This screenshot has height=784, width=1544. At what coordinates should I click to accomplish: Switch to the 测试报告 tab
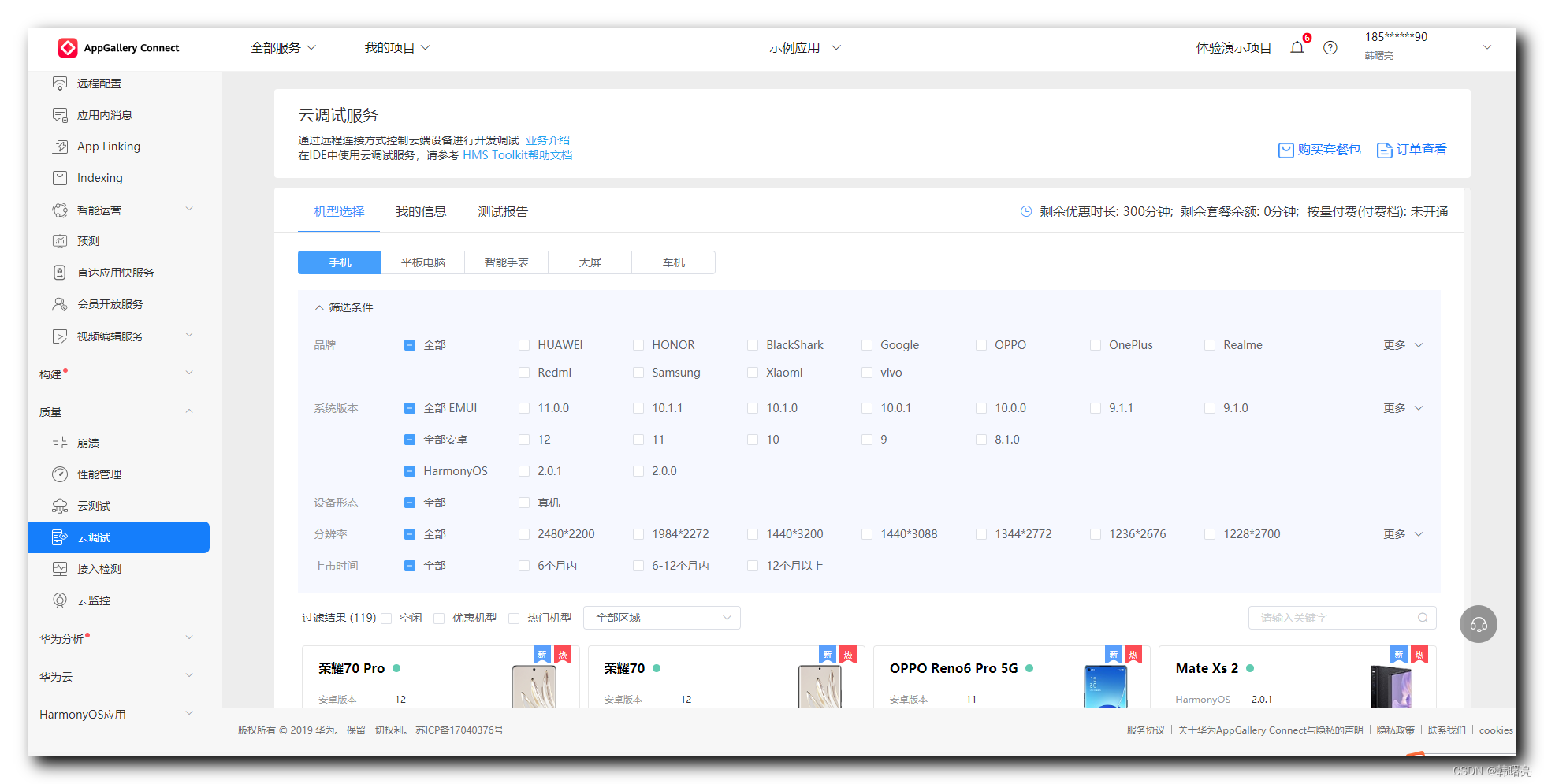coord(503,211)
